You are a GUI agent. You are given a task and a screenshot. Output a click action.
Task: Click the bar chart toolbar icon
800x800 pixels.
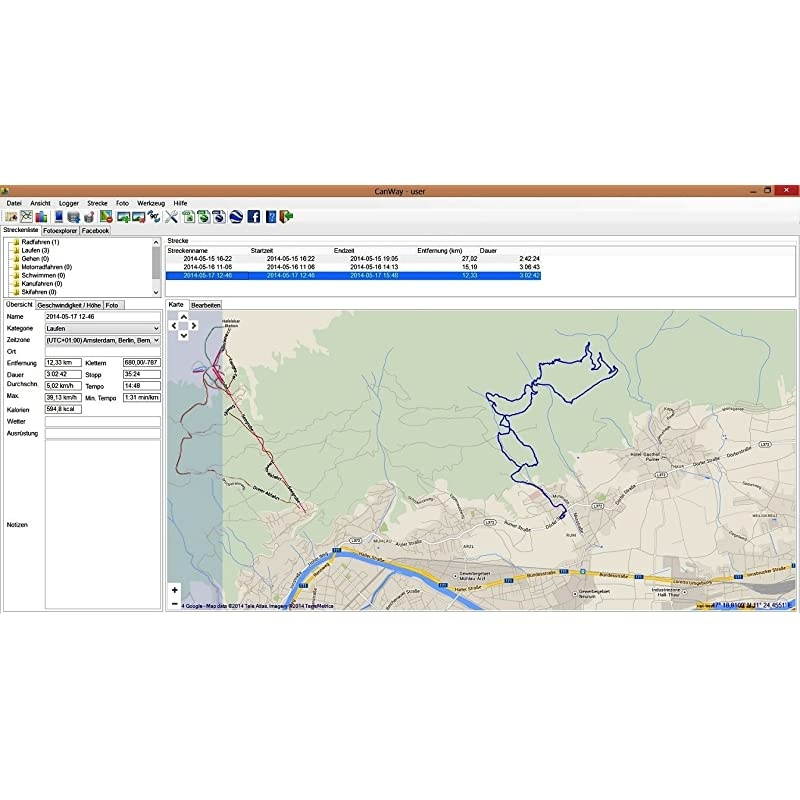click(41, 216)
